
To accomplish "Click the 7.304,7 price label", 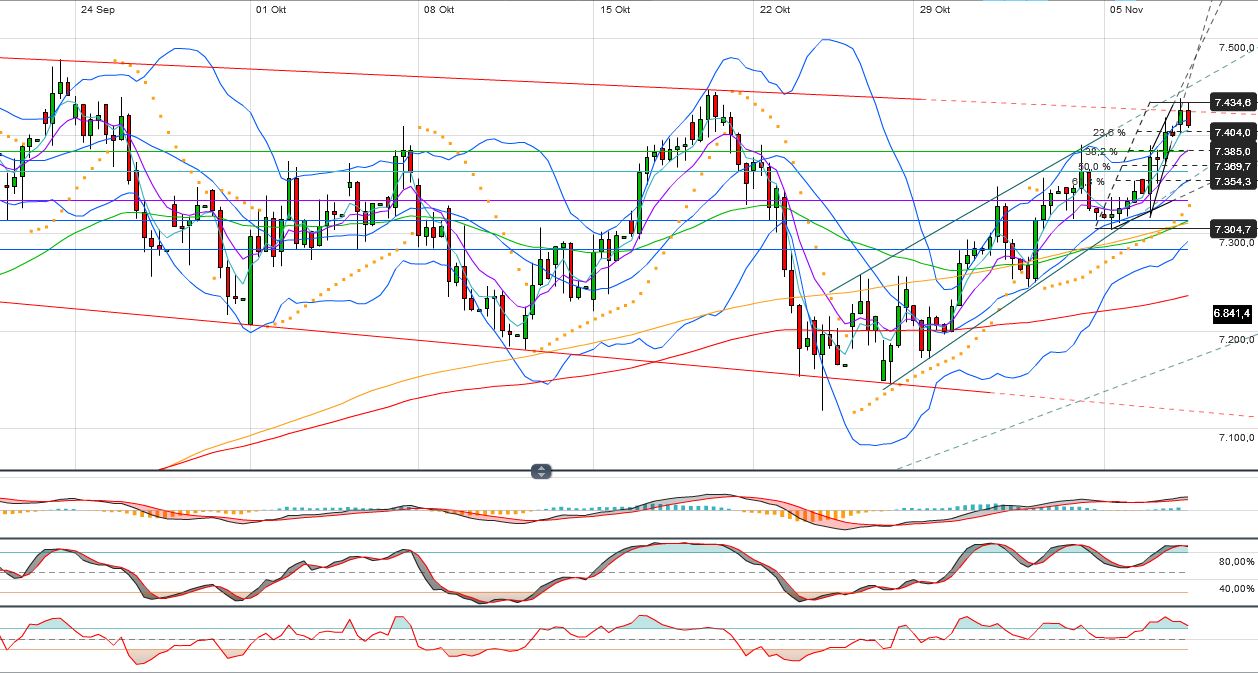I will click(x=1232, y=230).
